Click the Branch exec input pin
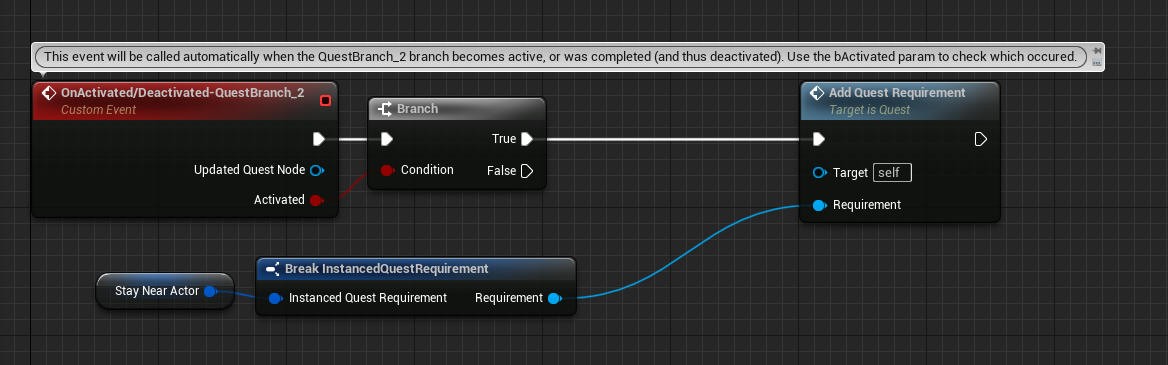The height and width of the screenshot is (365, 1168). pyautogui.click(x=386, y=139)
